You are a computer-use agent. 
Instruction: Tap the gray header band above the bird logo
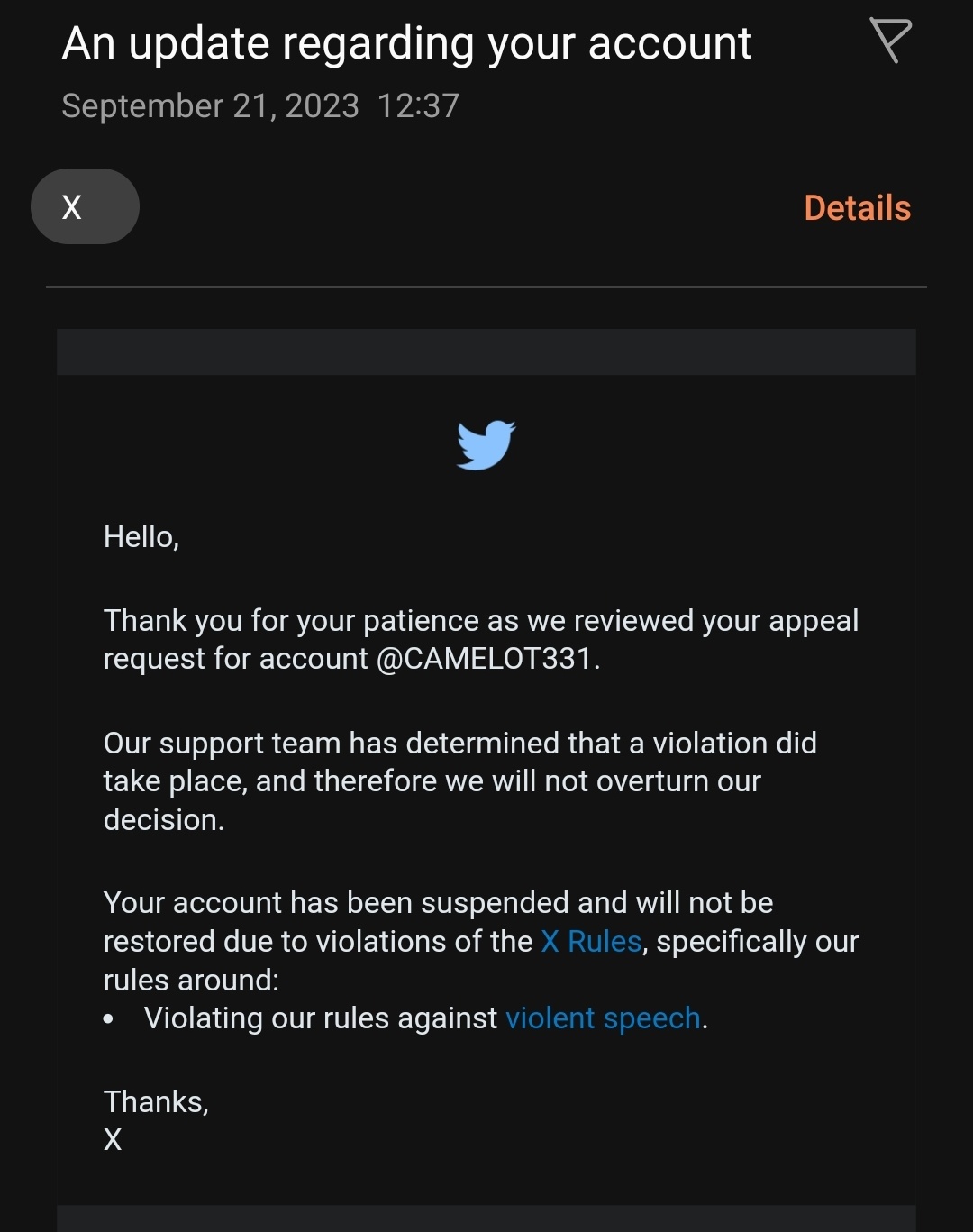[486, 351]
